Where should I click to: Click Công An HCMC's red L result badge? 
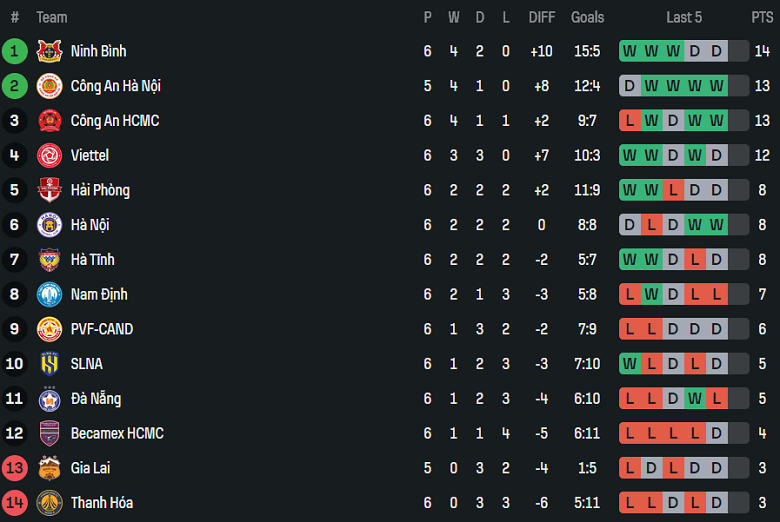click(x=629, y=121)
